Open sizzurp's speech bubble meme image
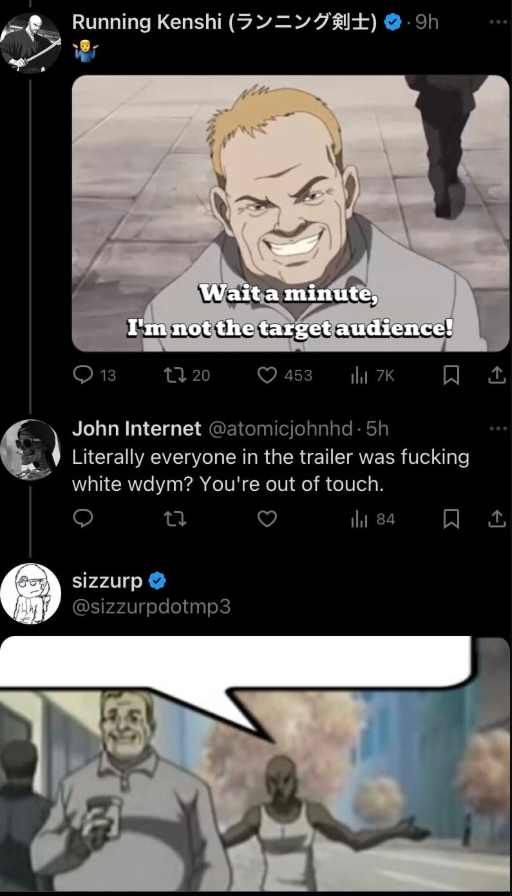 click(255, 764)
